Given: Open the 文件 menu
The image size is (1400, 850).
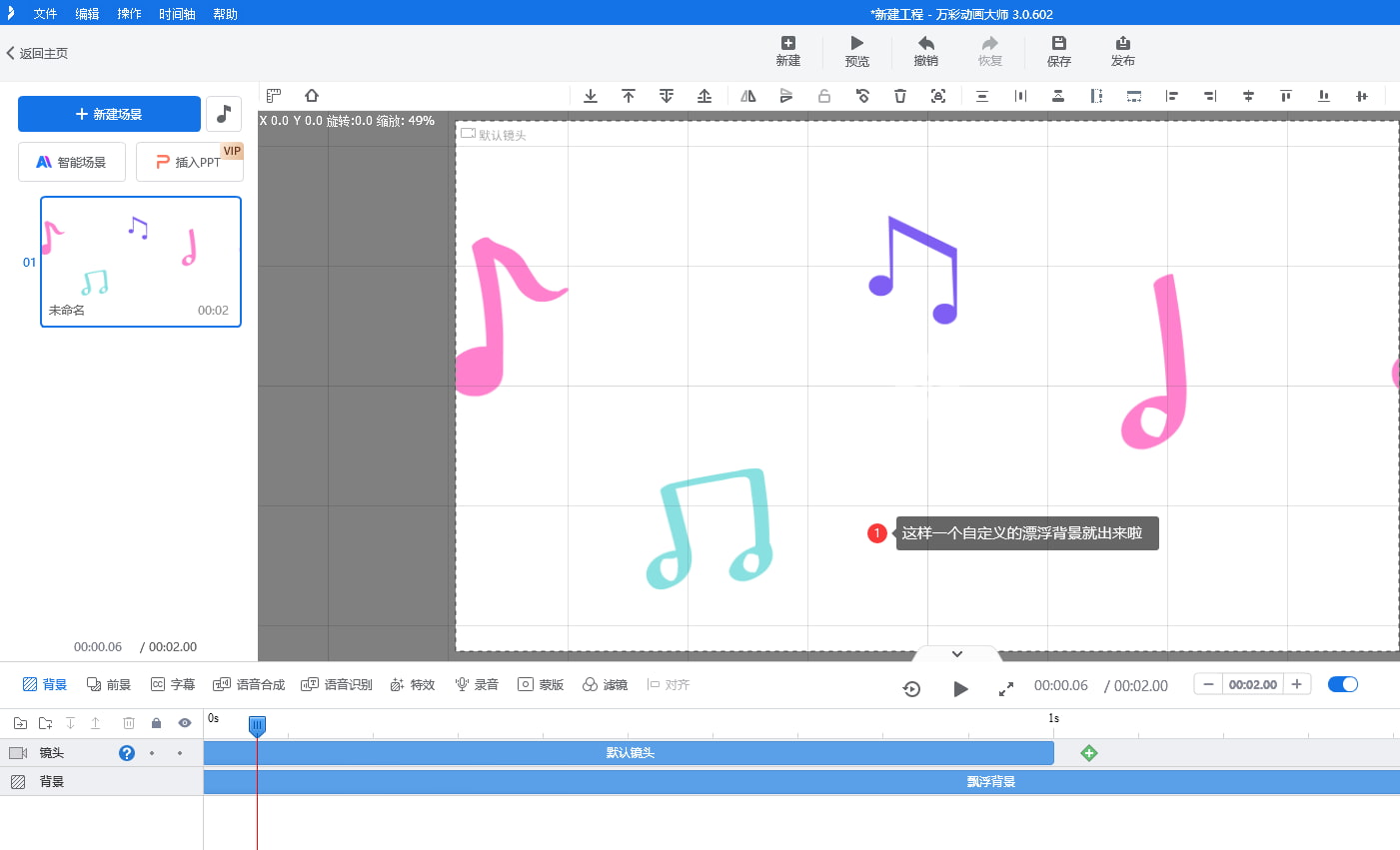Looking at the screenshot, I should pos(45,14).
